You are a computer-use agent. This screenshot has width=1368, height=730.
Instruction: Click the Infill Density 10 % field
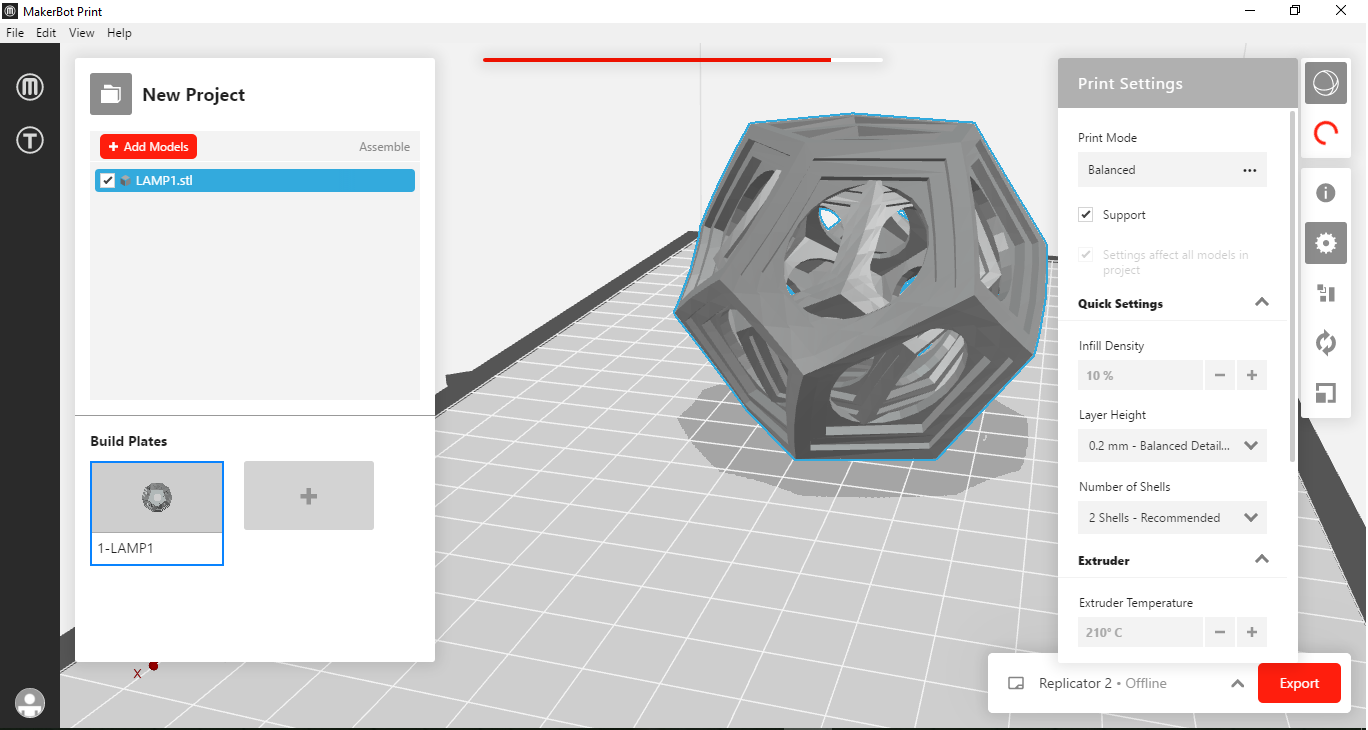[1140, 376]
